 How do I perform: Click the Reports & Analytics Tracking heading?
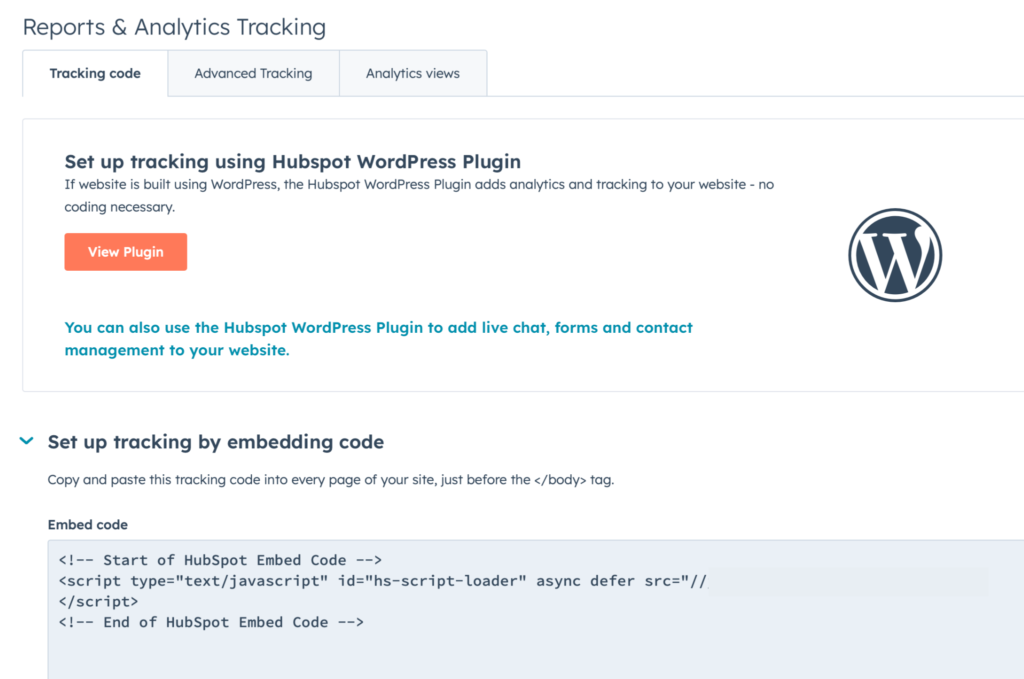coord(174,27)
